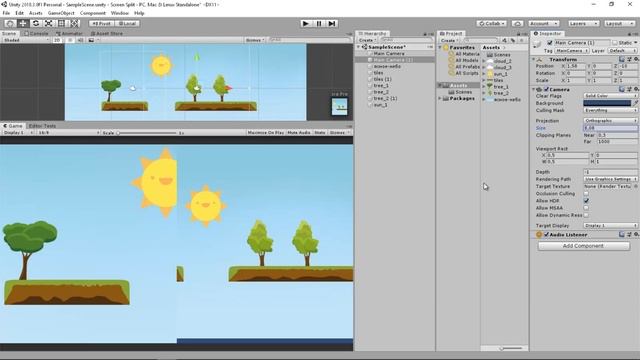Toggle the Pivot handle position button
The width and height of the screenshot is (640, 360).
(x=102, y=24)
